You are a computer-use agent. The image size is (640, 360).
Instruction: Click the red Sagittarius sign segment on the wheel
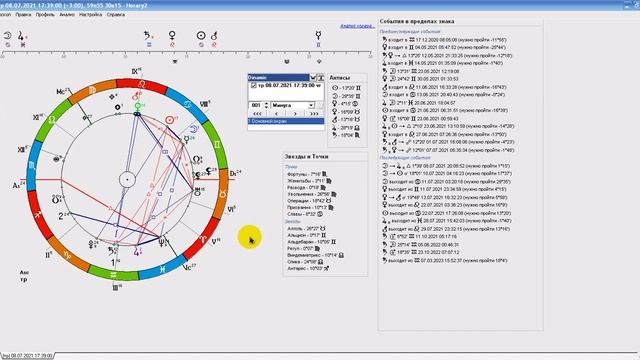pyautogui.click(x=38, y=214)
